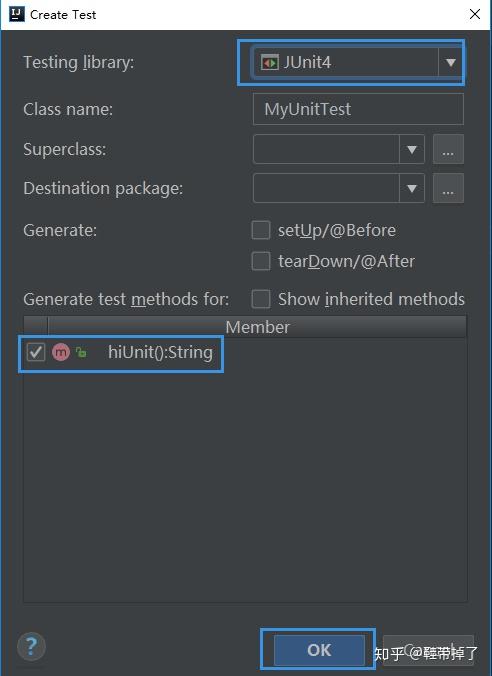Click the JUnit4 library icon
The width and height of the screenshot is (492, 676).
(x=269, y=63)
